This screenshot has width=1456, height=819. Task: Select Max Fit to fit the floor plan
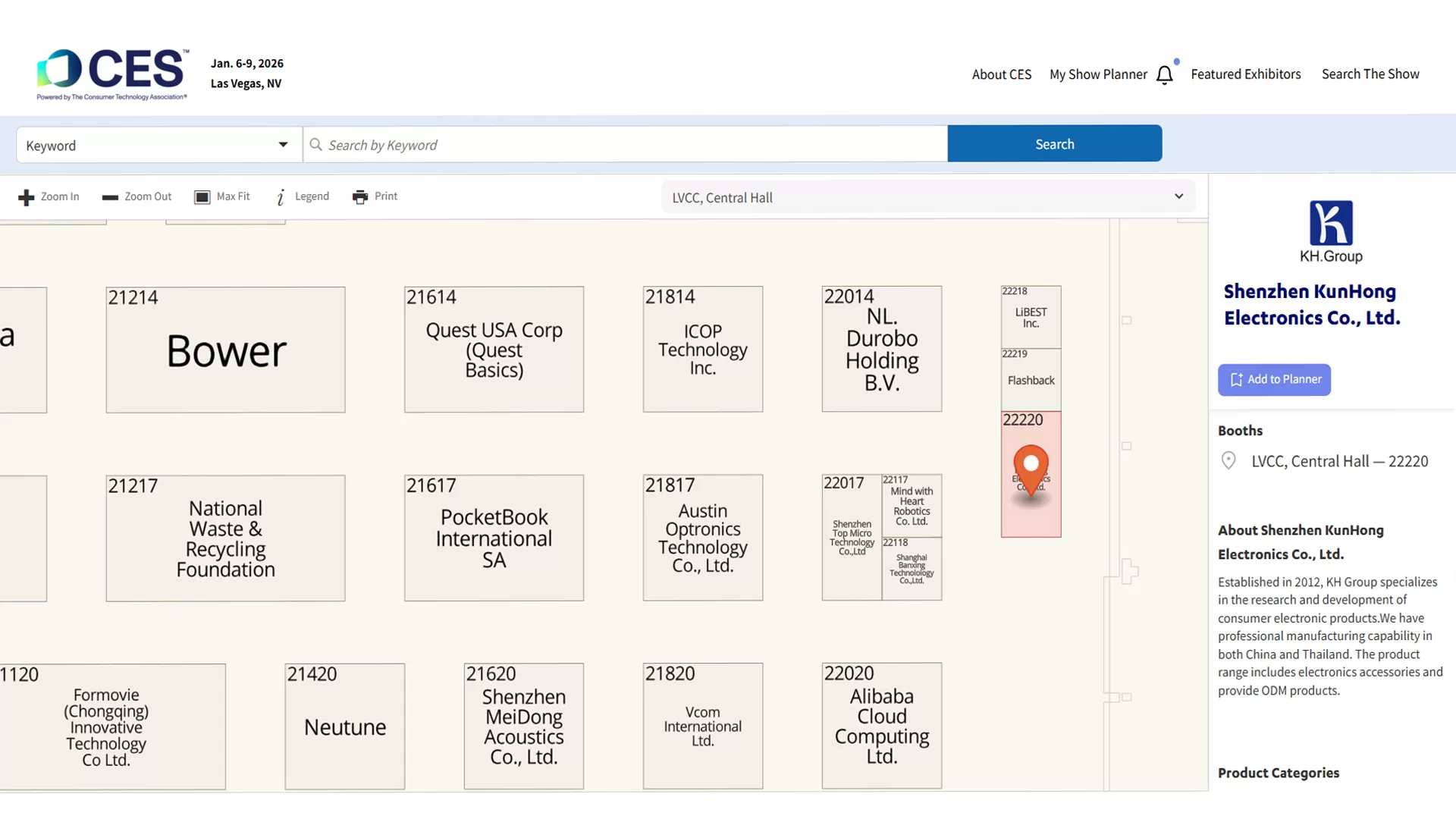tap(222, 196)
